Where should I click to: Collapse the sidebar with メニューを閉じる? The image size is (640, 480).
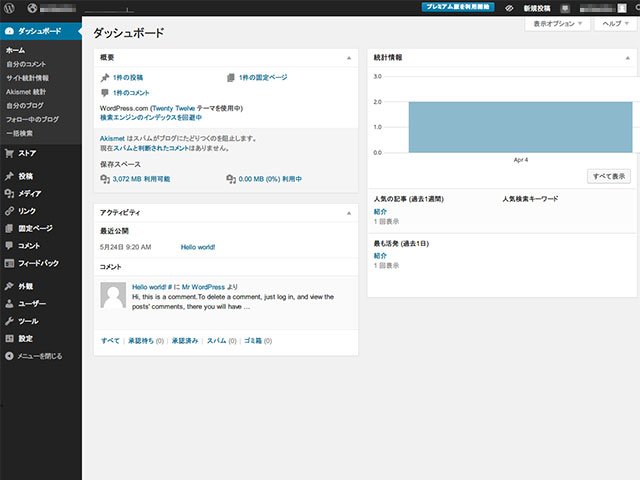34,356
